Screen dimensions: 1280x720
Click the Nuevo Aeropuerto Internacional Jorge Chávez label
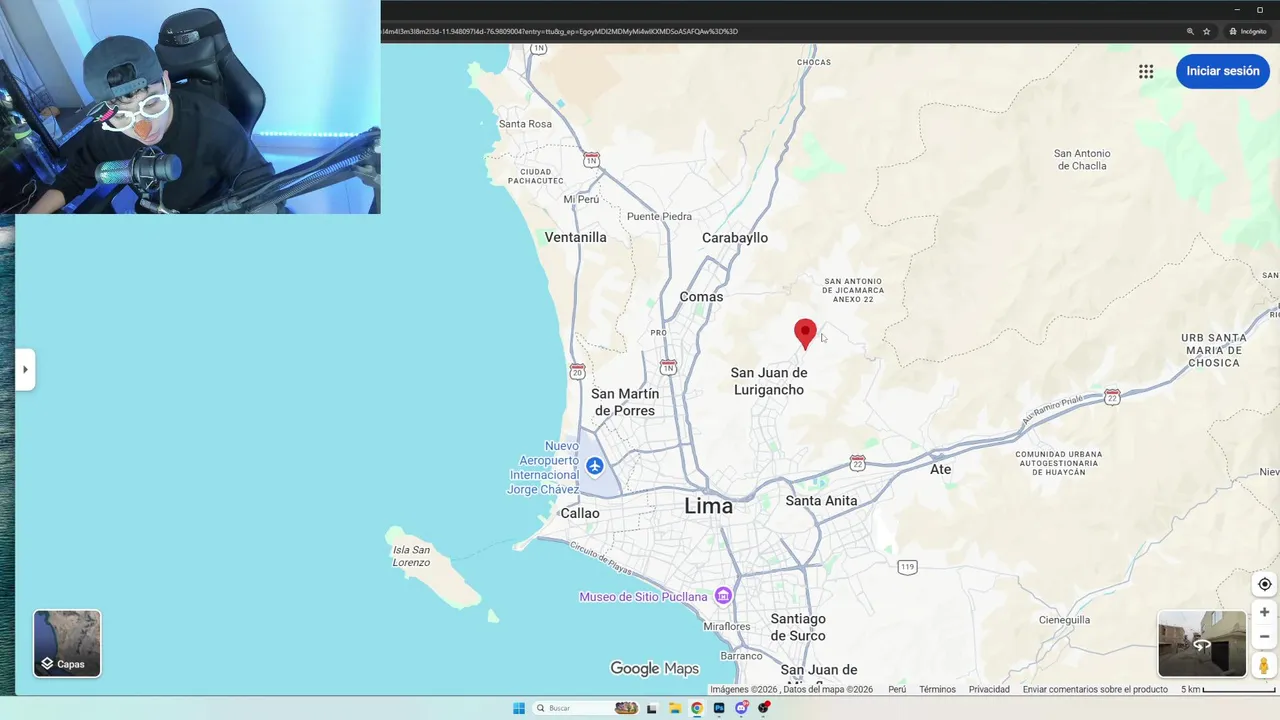tap(544, 467)
